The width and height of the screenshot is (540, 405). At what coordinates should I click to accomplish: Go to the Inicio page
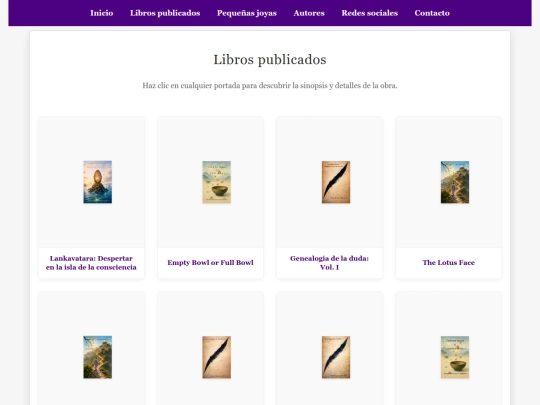click(x=102, y=13)
